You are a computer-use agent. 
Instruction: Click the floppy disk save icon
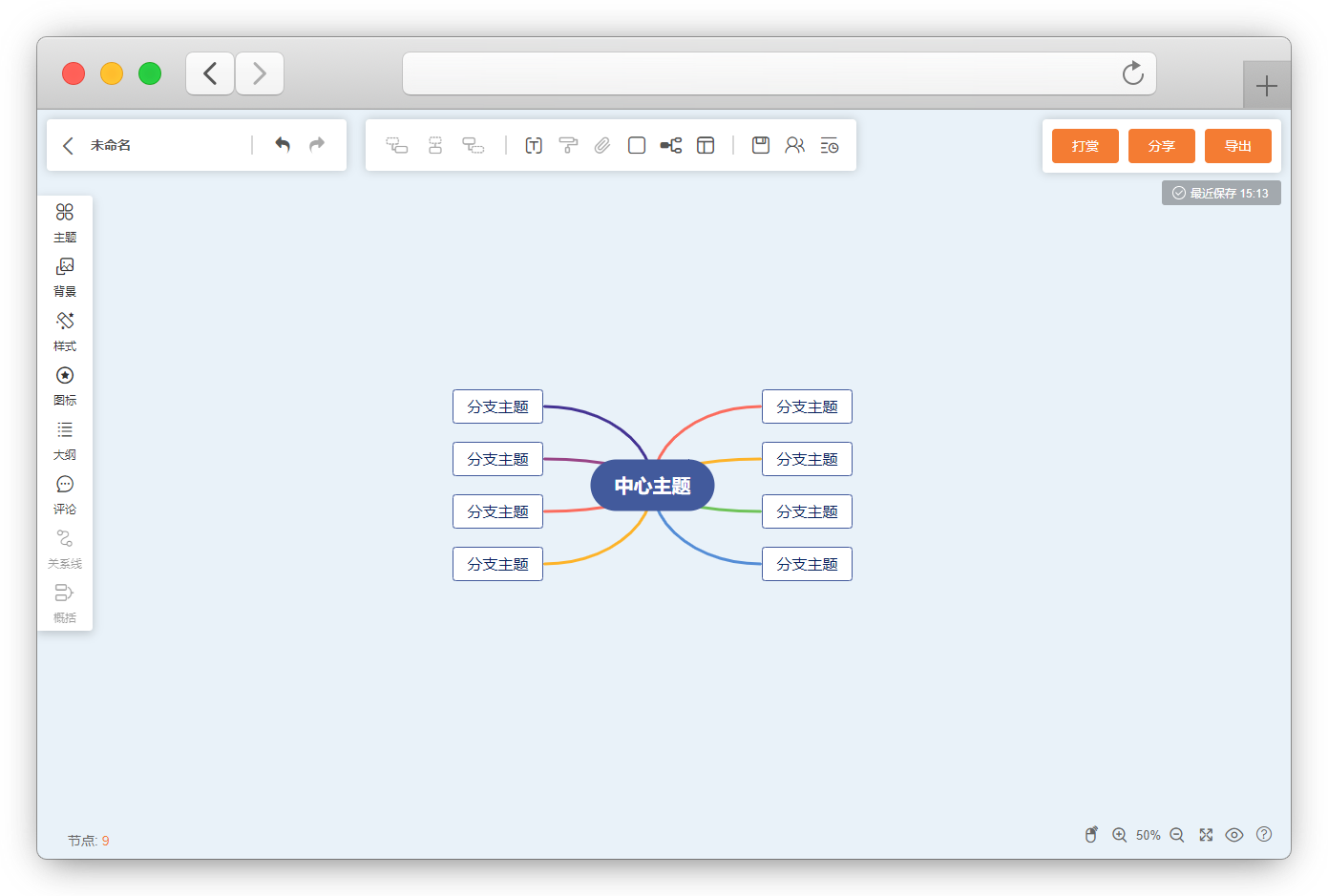(761, 145)
